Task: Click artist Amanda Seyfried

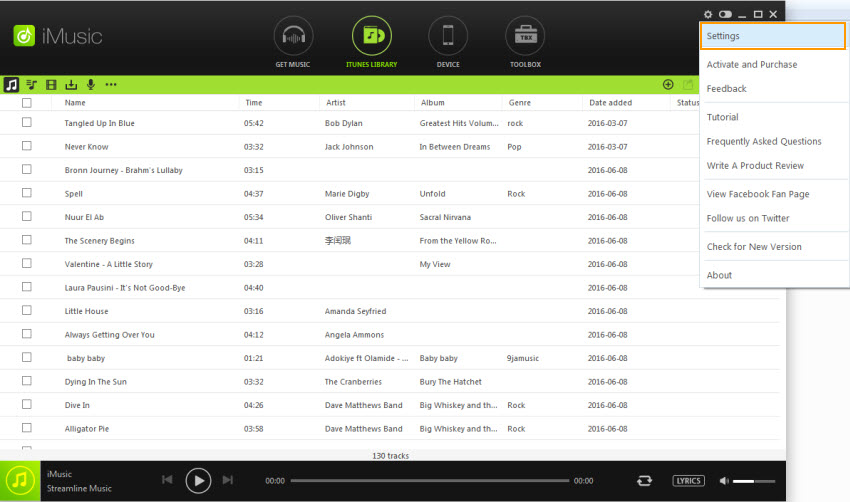Action: click(355, 311)
